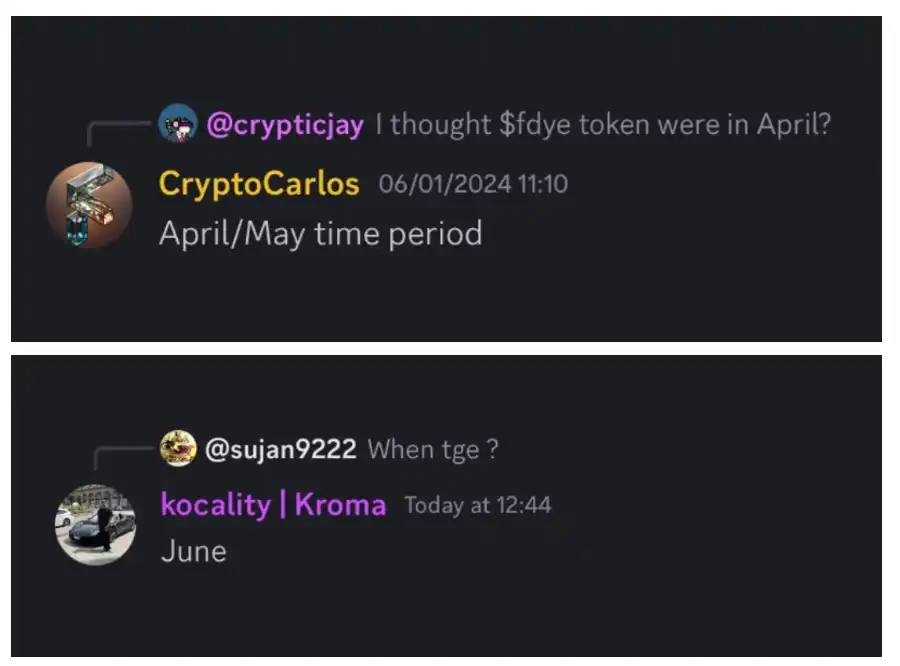Click crypticjay's small reply avatar

(x=178, y=125)
